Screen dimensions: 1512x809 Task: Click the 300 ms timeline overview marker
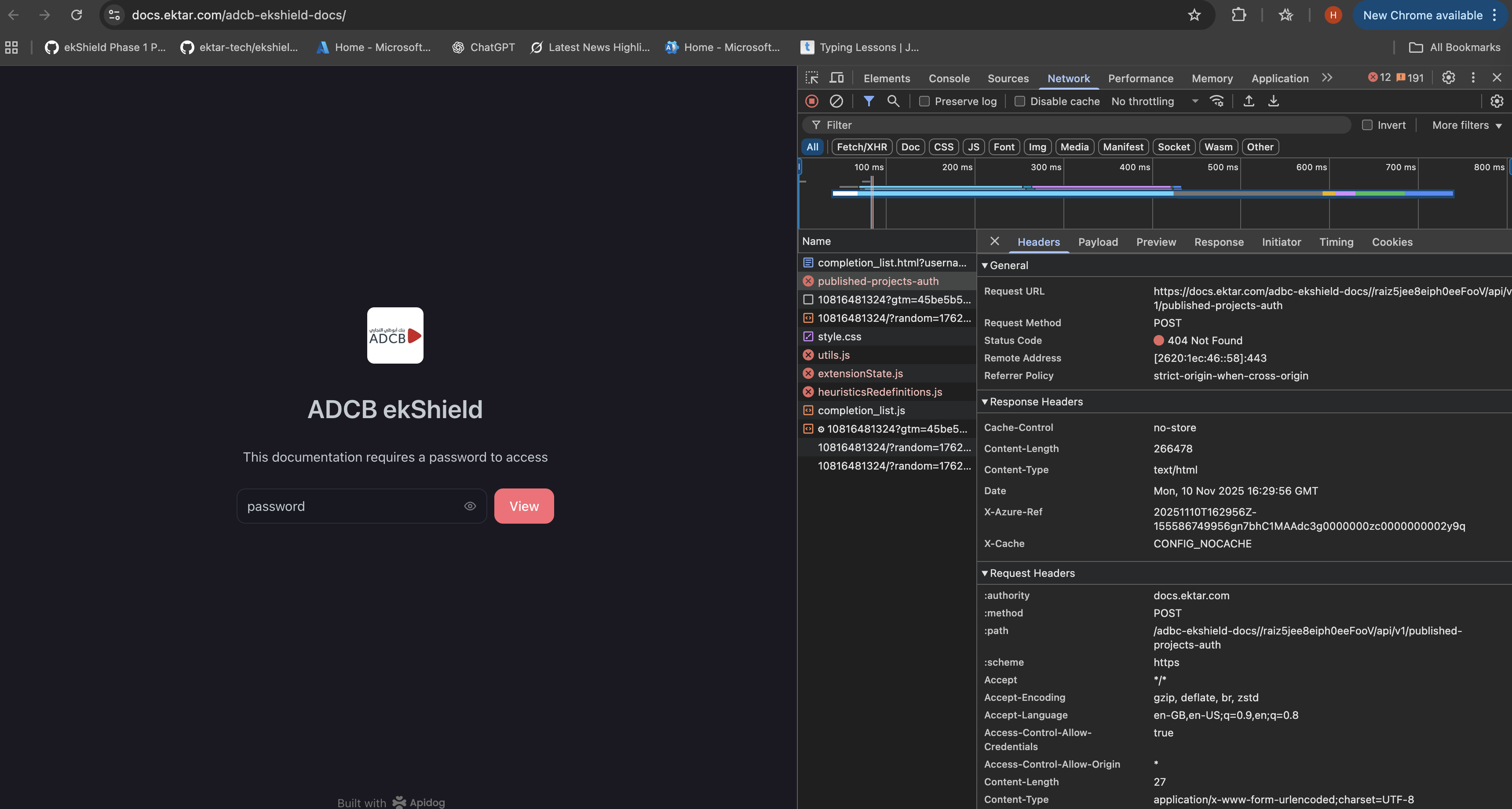[1045, 167]
